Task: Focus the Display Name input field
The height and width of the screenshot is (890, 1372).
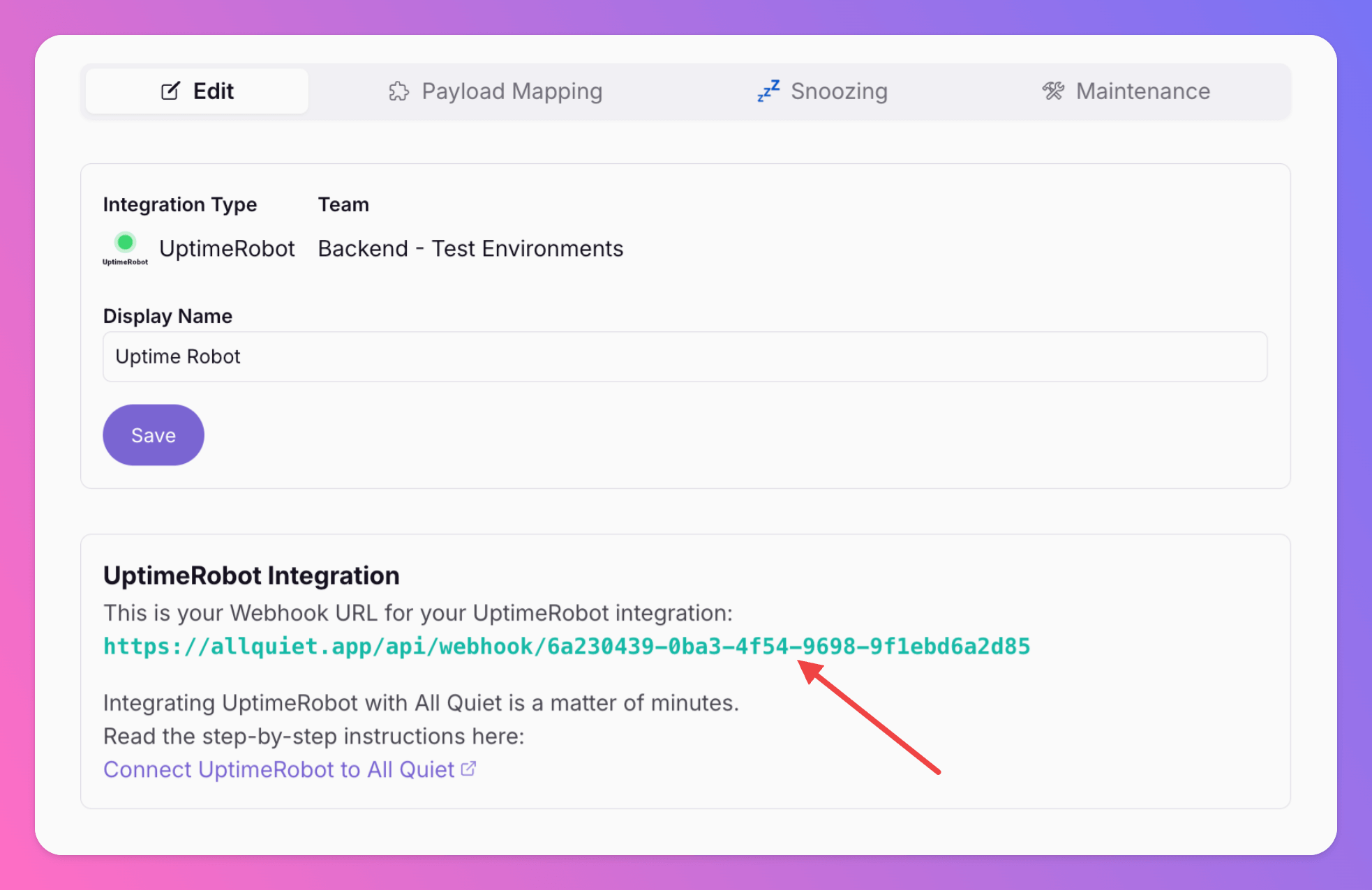Action: tap(684, 356)
